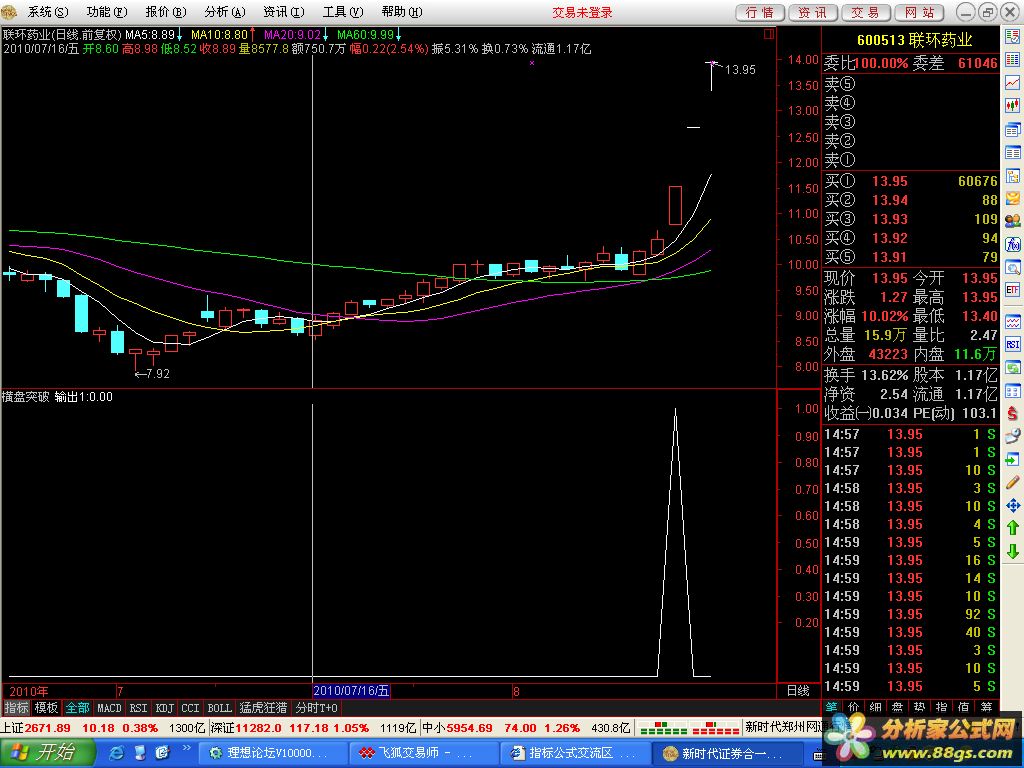Click the 交易 button at top right
Viewport: 1024px width, 768px height.
pos(865,12)
